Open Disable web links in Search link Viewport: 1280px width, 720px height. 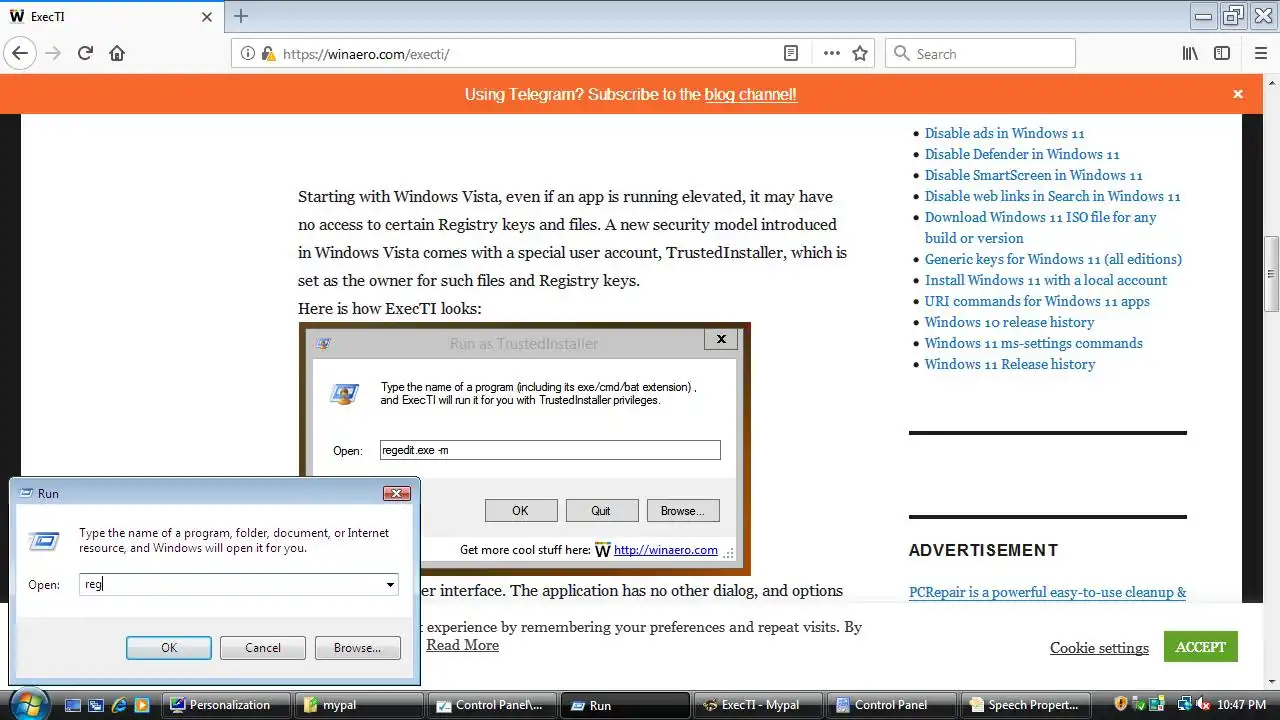click(x=1052, y=196)
